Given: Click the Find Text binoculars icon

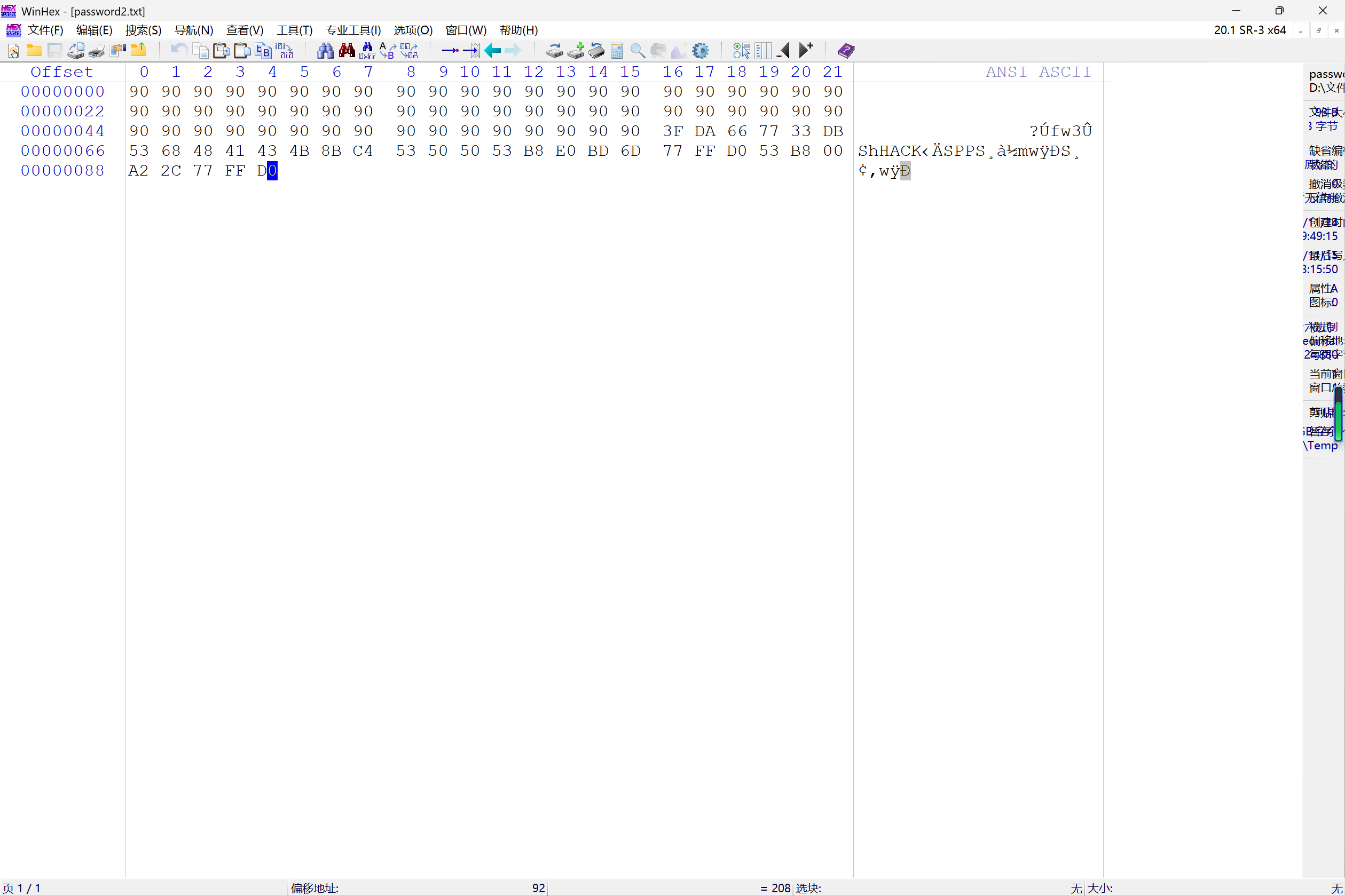Looking at the screenshot, I should coord(325,51).
